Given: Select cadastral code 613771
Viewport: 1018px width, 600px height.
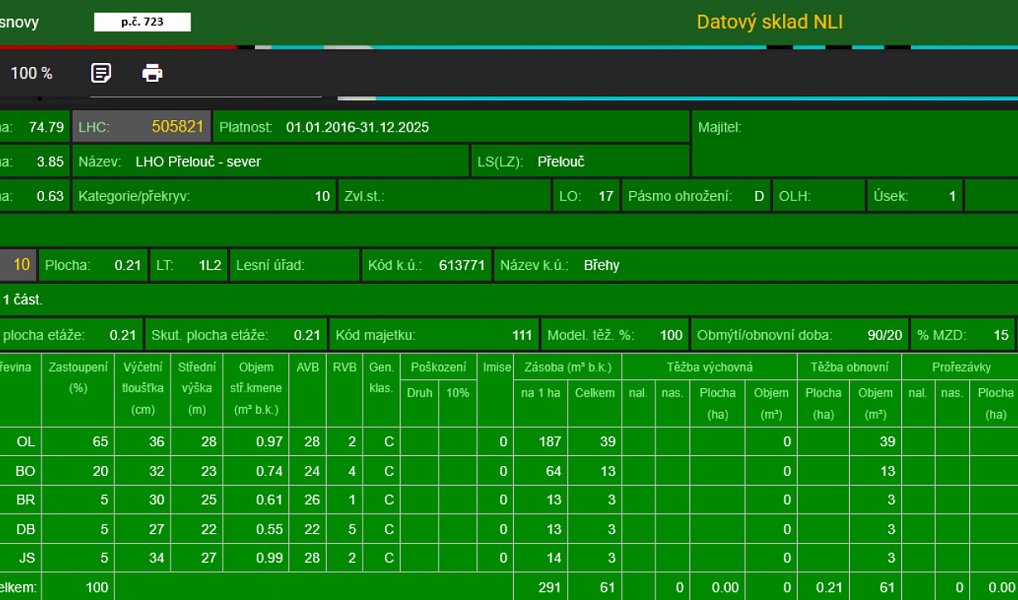Looking at the screenshot, I should [462, 265].
